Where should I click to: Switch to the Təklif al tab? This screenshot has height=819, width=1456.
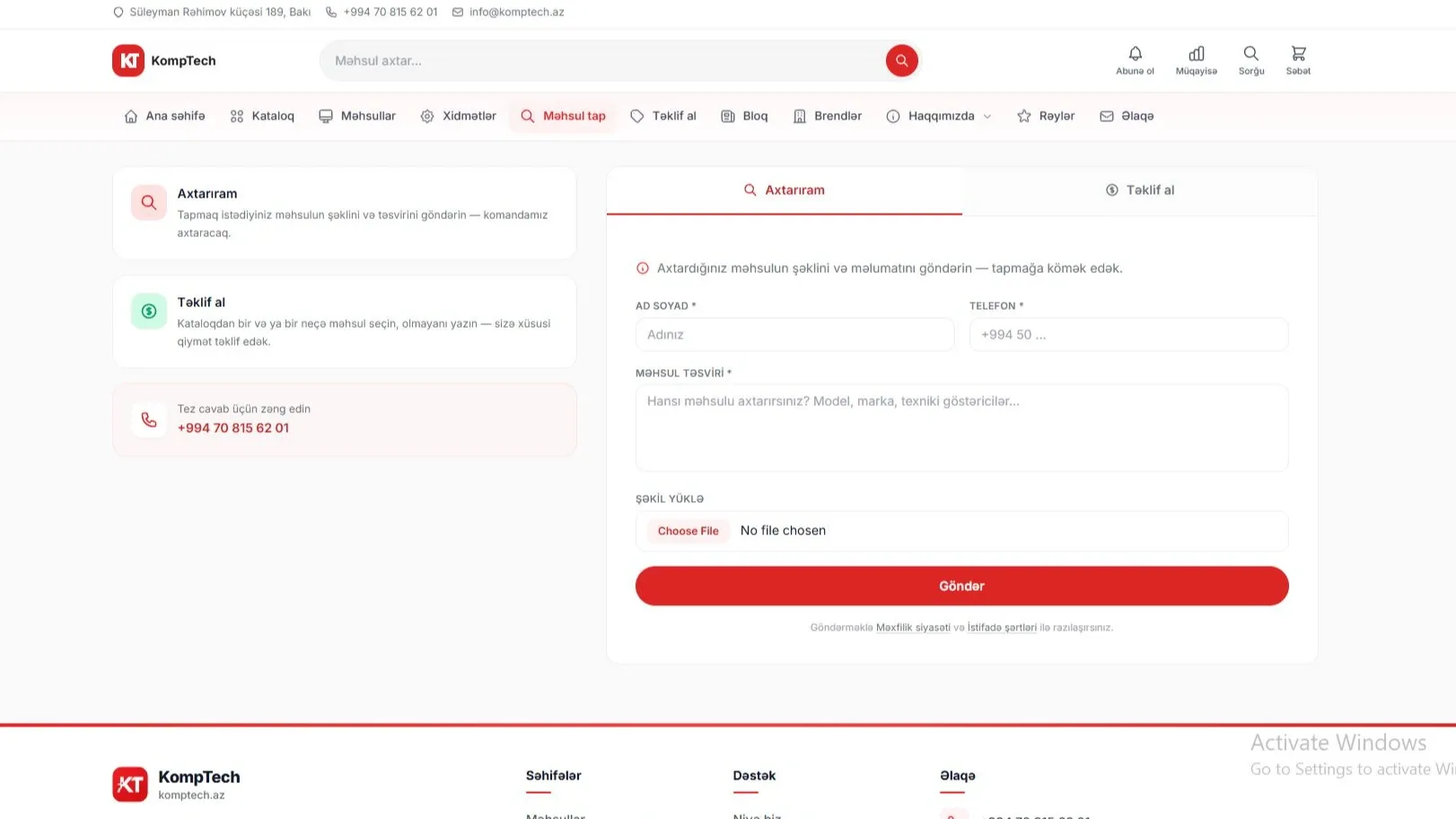1140,190
